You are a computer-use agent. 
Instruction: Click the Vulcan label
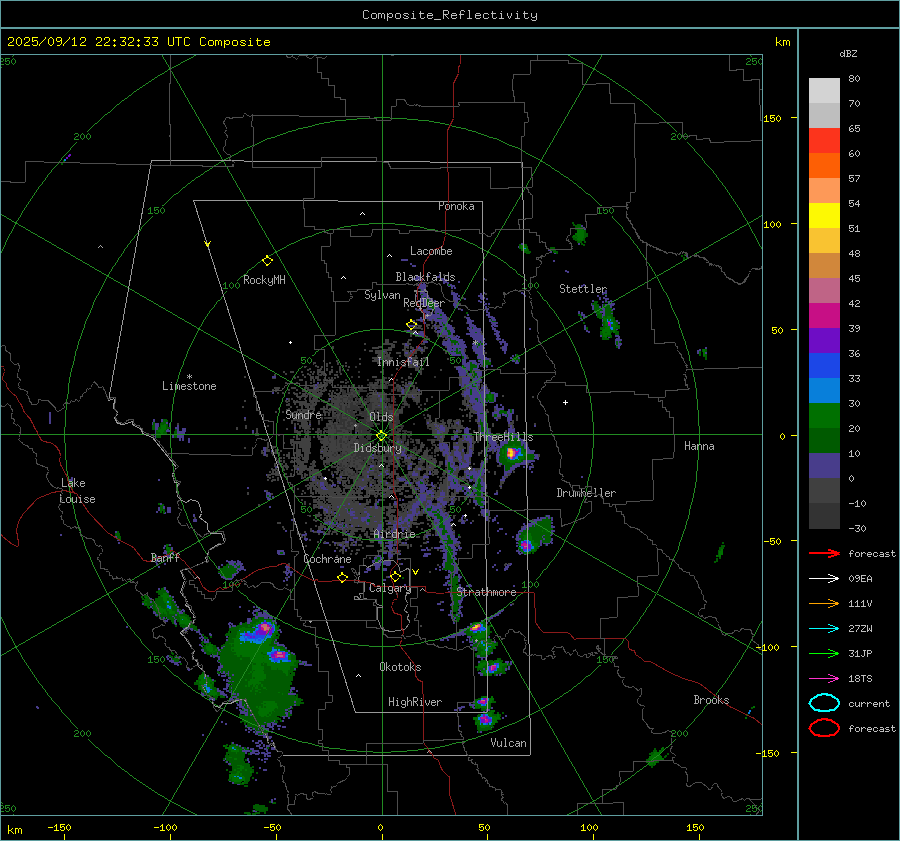click(509, 743)
